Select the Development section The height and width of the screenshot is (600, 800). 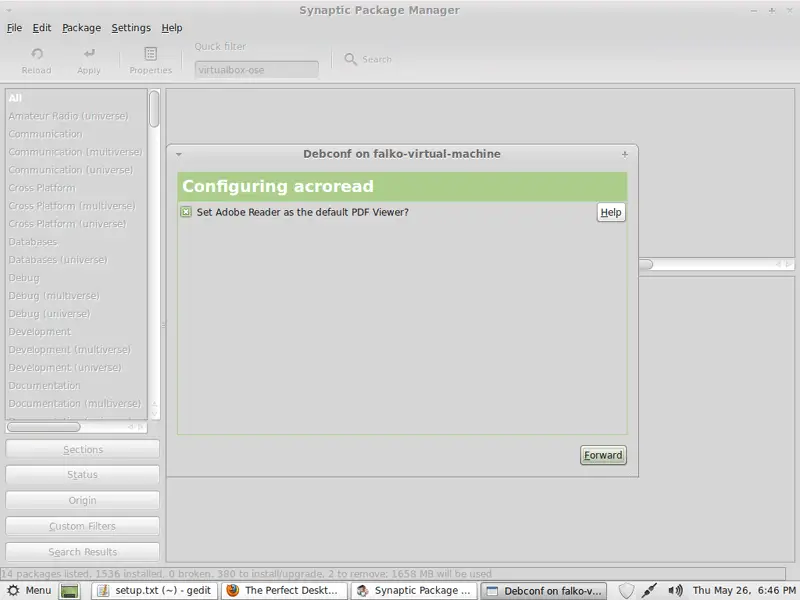pos(77,332)
